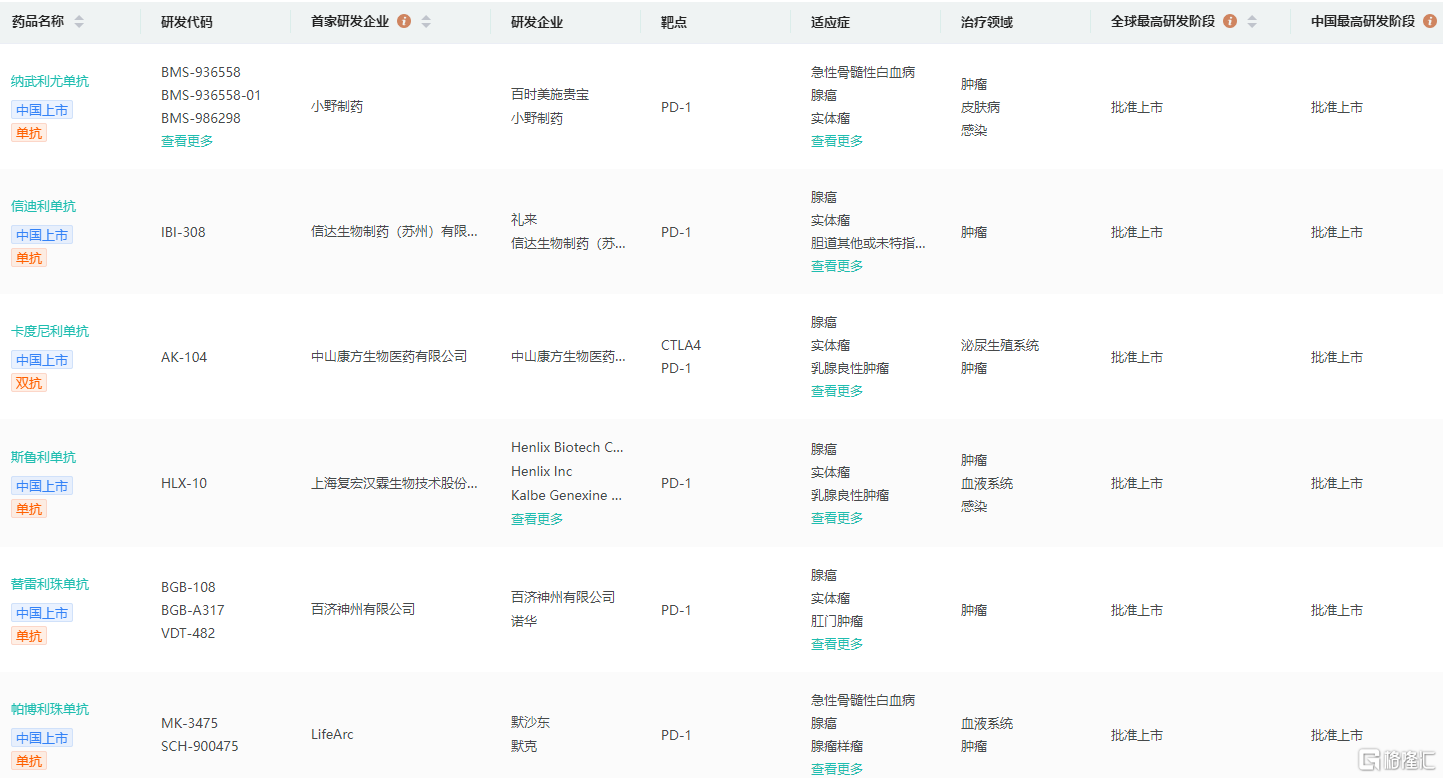Click 胆道其他或未特指 indication cell
Screen dimensions: 1443x778
[x=868, y=243]
